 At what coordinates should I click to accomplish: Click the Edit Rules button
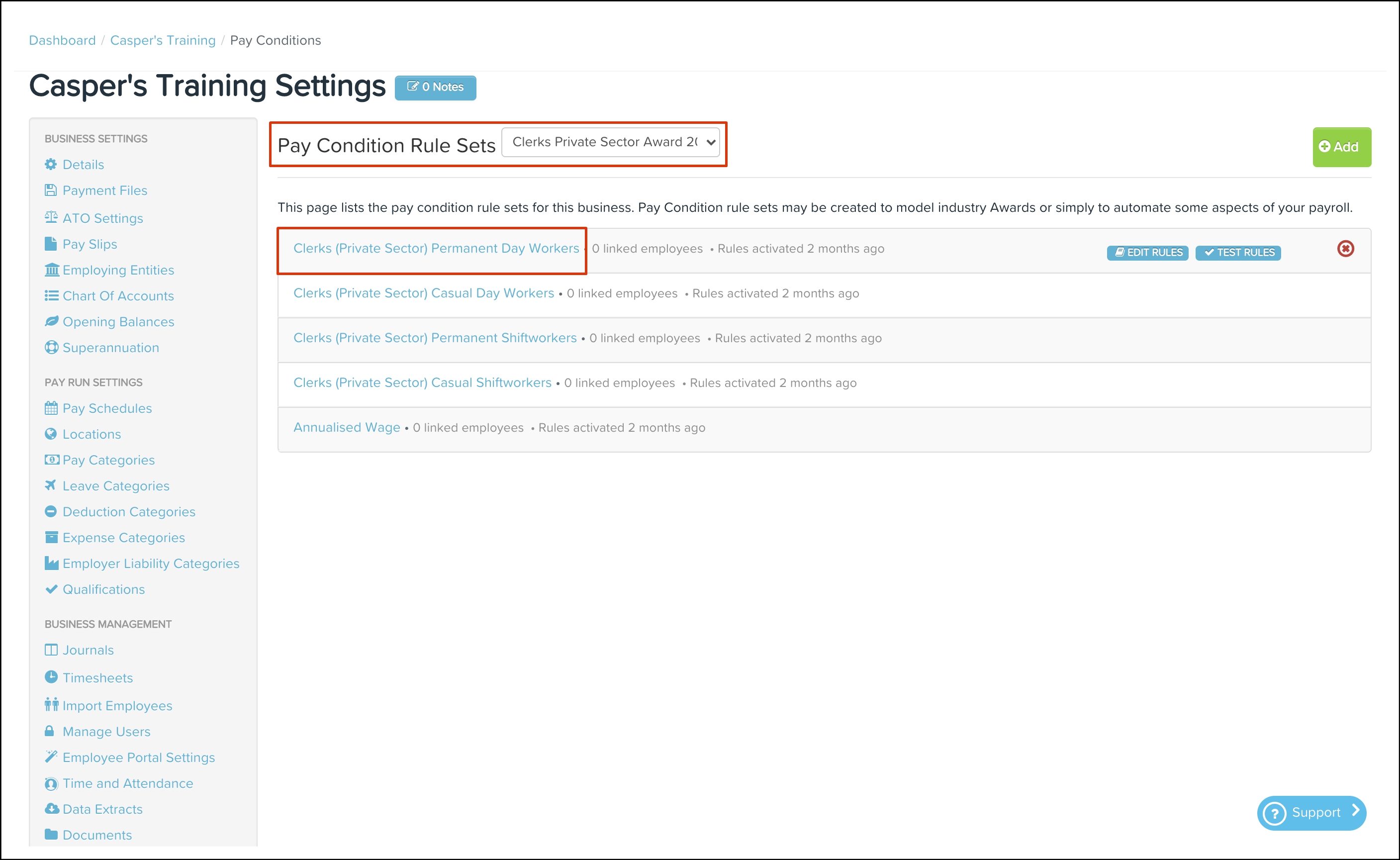1147,253
